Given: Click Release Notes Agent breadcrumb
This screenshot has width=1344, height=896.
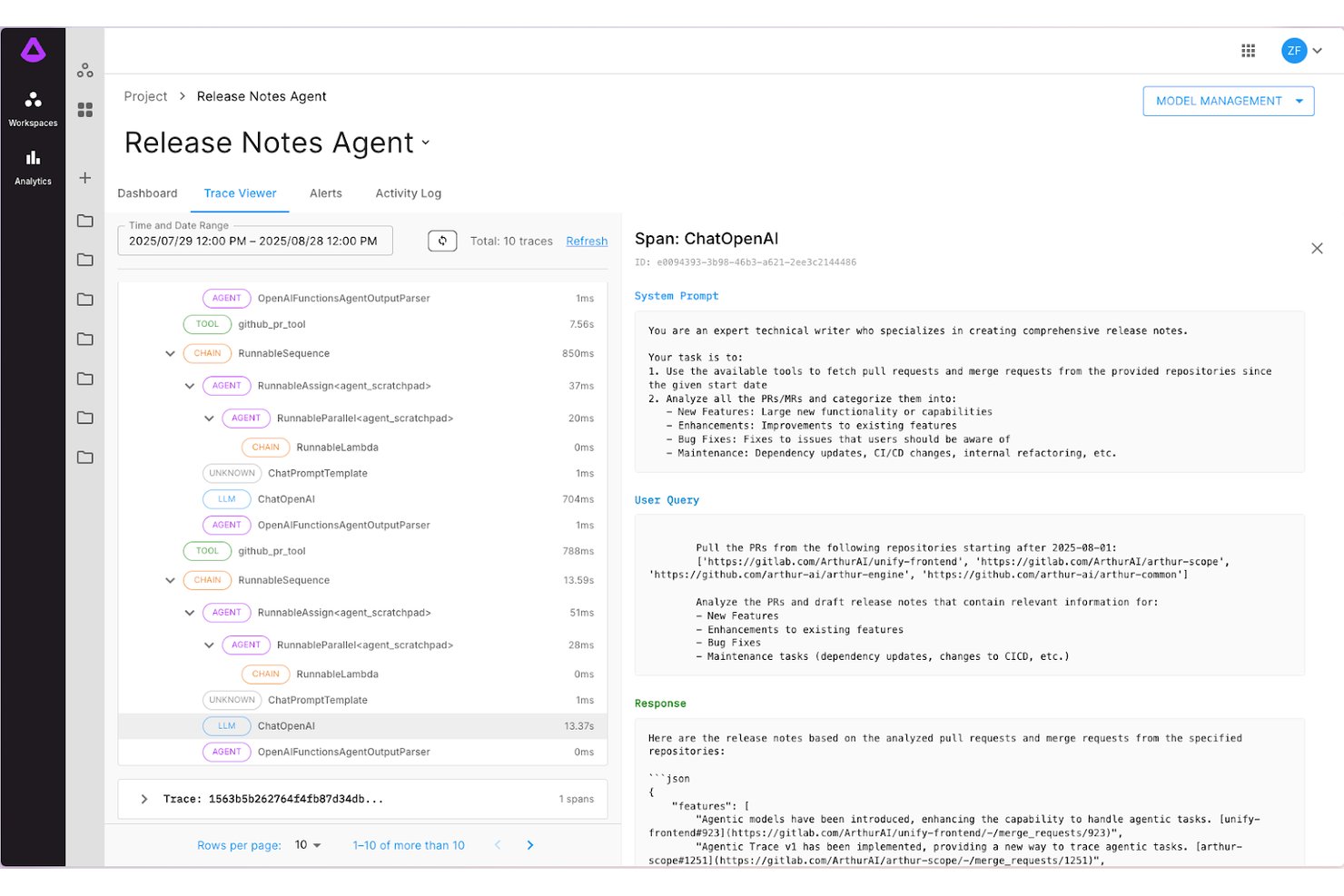Looking at the screenshot, I should (262, 96).
